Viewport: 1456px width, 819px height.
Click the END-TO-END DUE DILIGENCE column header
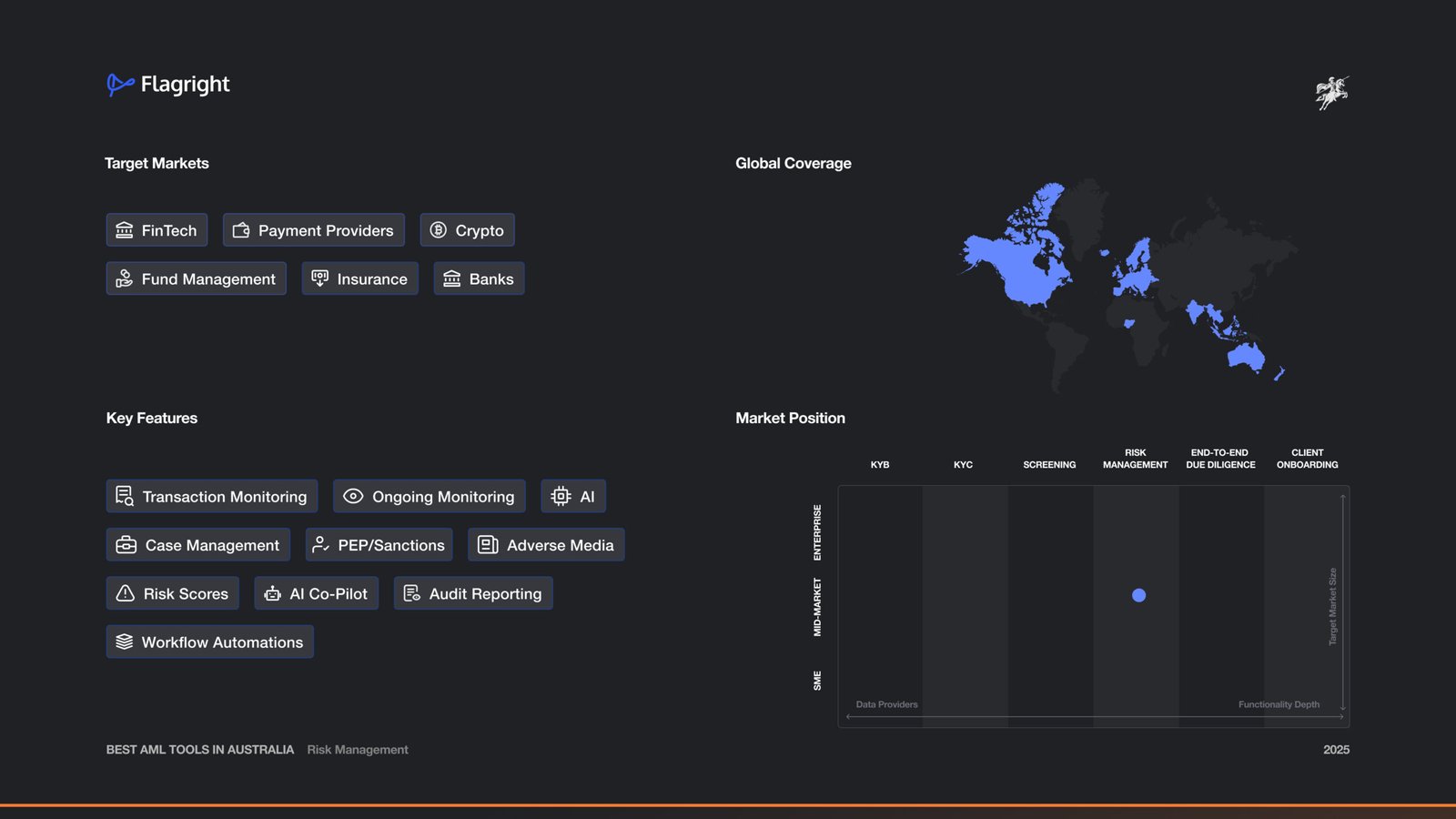(x=1220, y=459)
